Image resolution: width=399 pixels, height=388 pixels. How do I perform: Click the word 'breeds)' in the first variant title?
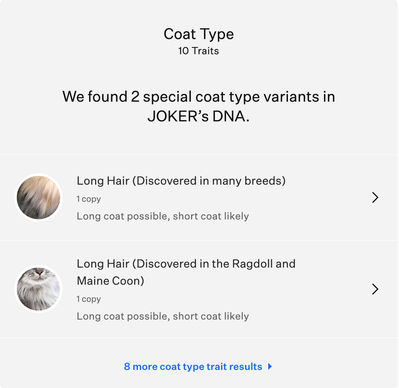[265, 181]
